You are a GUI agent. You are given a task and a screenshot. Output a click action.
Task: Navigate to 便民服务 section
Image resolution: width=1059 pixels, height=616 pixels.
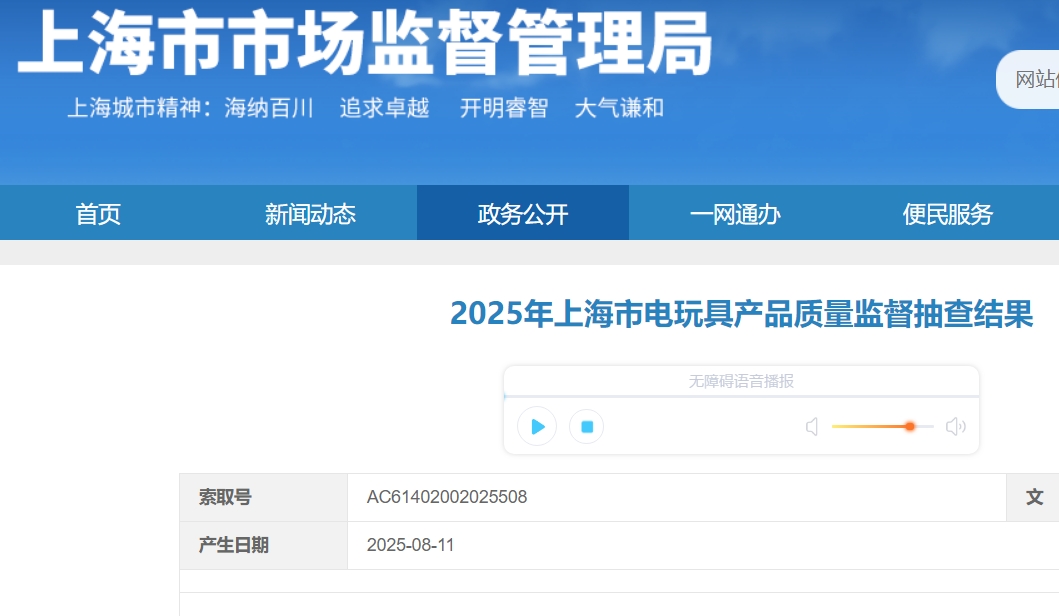pyautogui.click(x=947, y=214)
